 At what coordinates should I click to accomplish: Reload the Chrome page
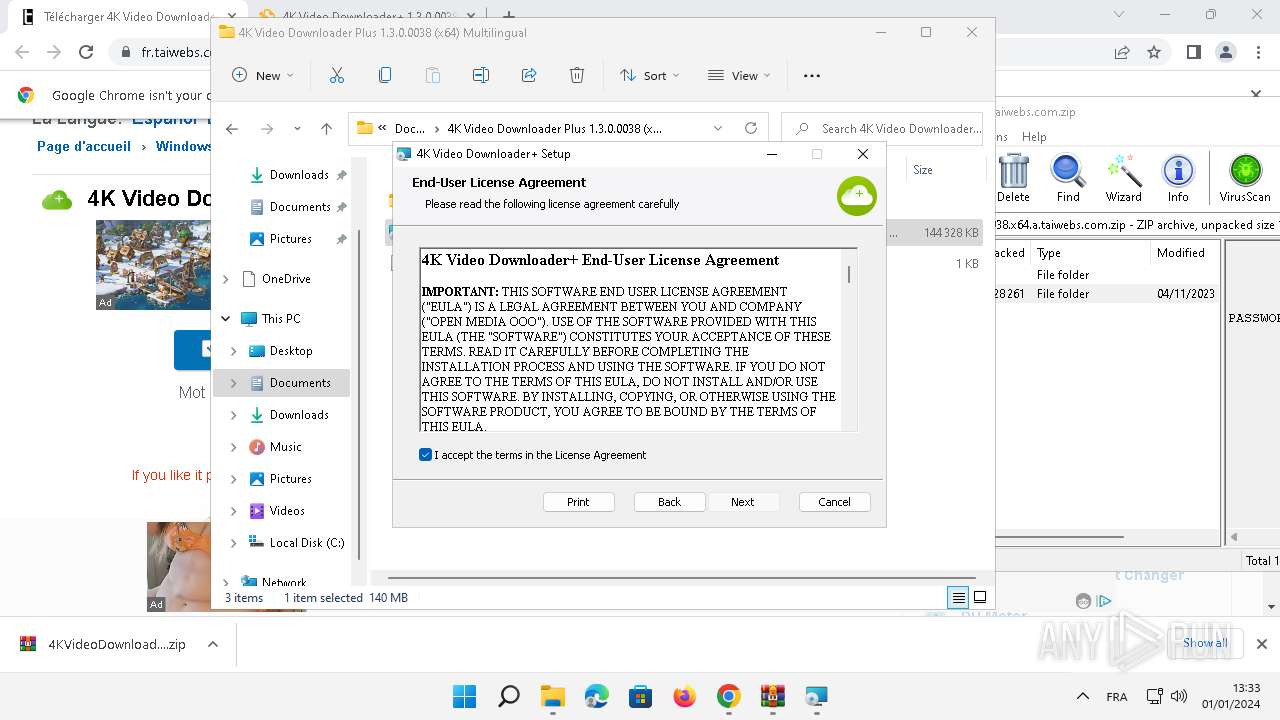[86, 52]
